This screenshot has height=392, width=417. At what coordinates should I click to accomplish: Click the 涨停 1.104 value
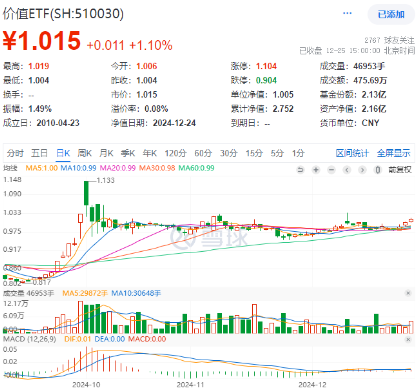(266, 66)
